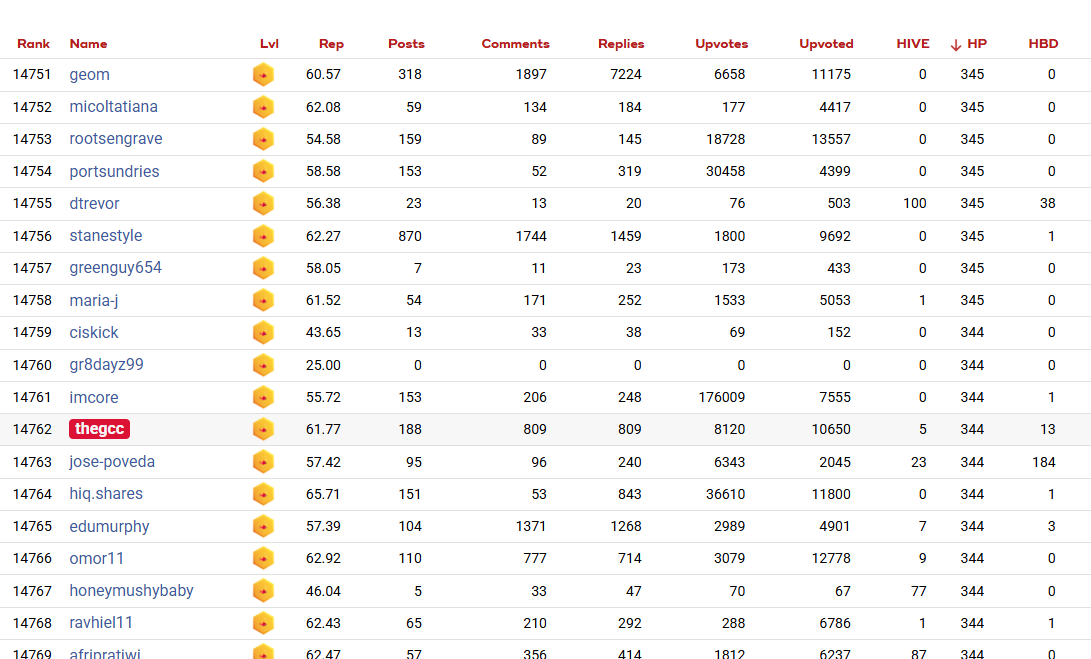The image size is (1091, 659).
Task: Click the level badge icon in dtrevor's row
Action: [x=263, y=204]
